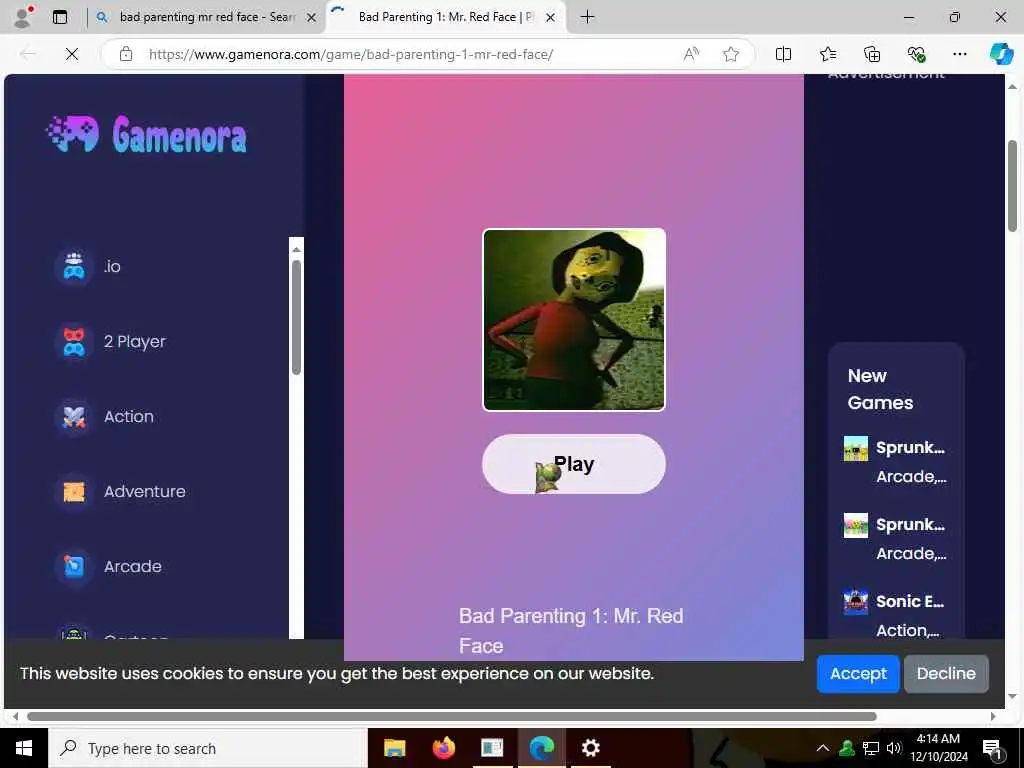Viewport: 1024px width, 768px height.
Task: Click the New Games heading
Action: click(x=880, y=389)
